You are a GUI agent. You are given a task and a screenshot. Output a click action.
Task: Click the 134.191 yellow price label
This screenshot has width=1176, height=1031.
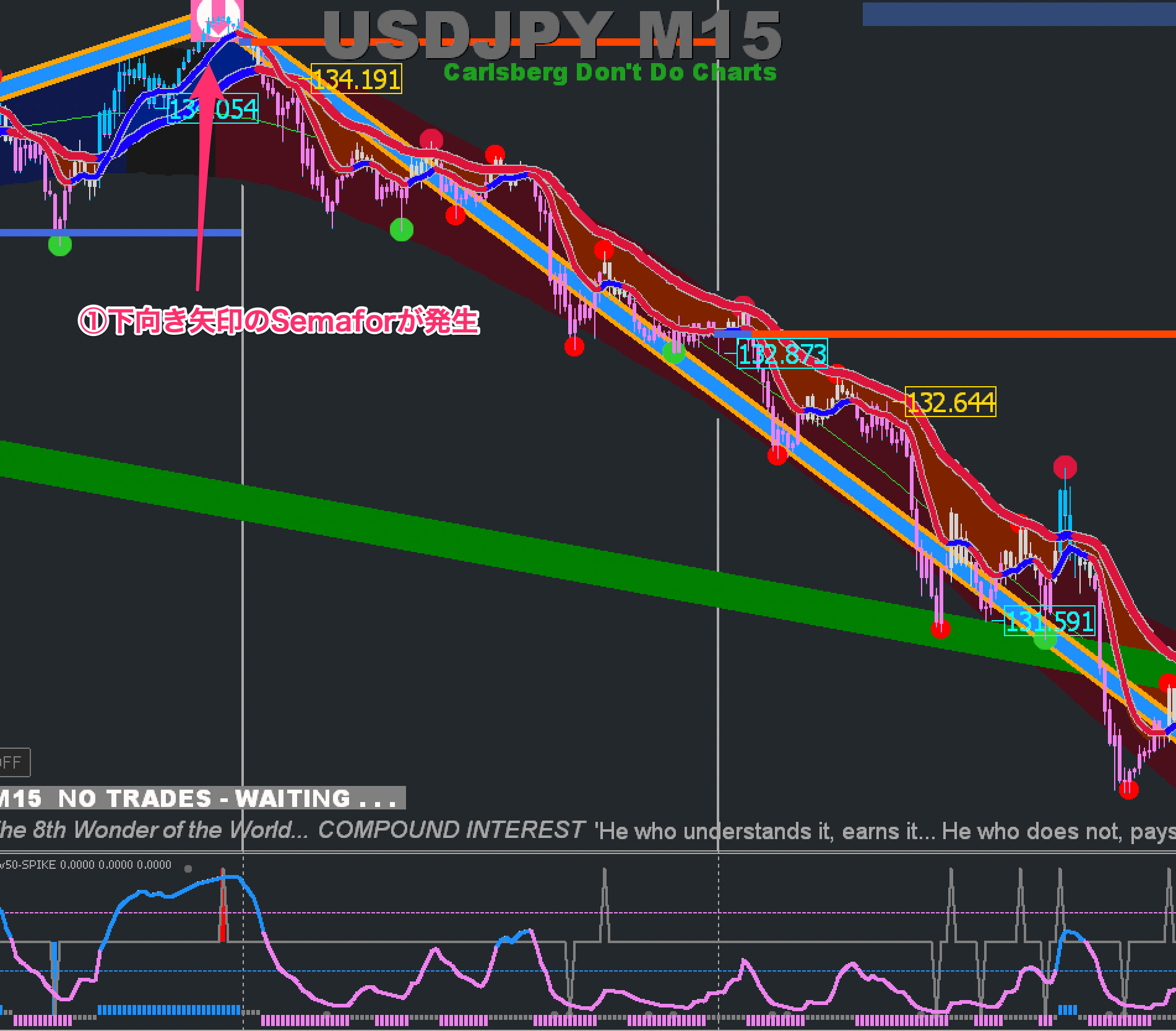357,79
